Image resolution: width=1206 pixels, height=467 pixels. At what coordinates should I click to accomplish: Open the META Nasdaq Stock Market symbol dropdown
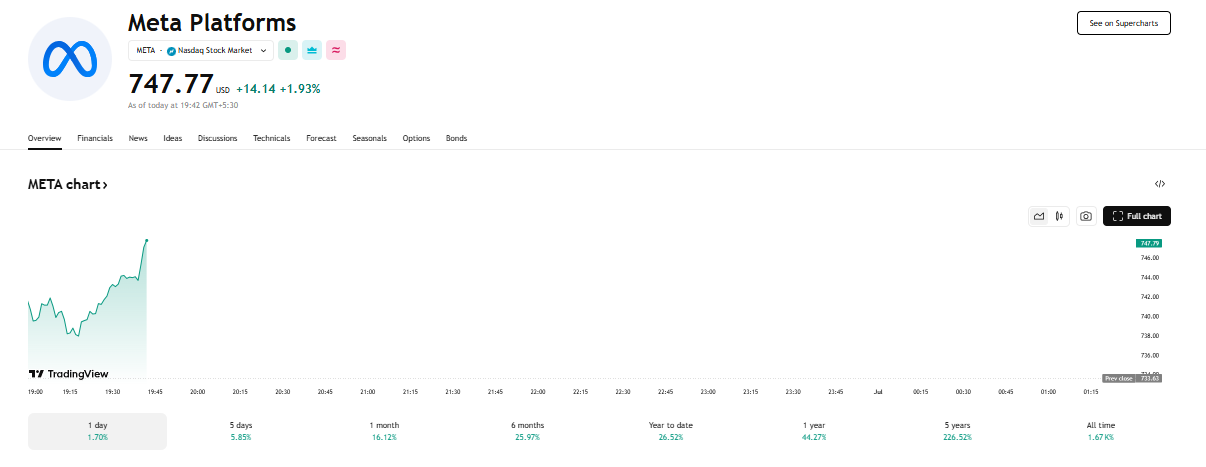point(201,50)
